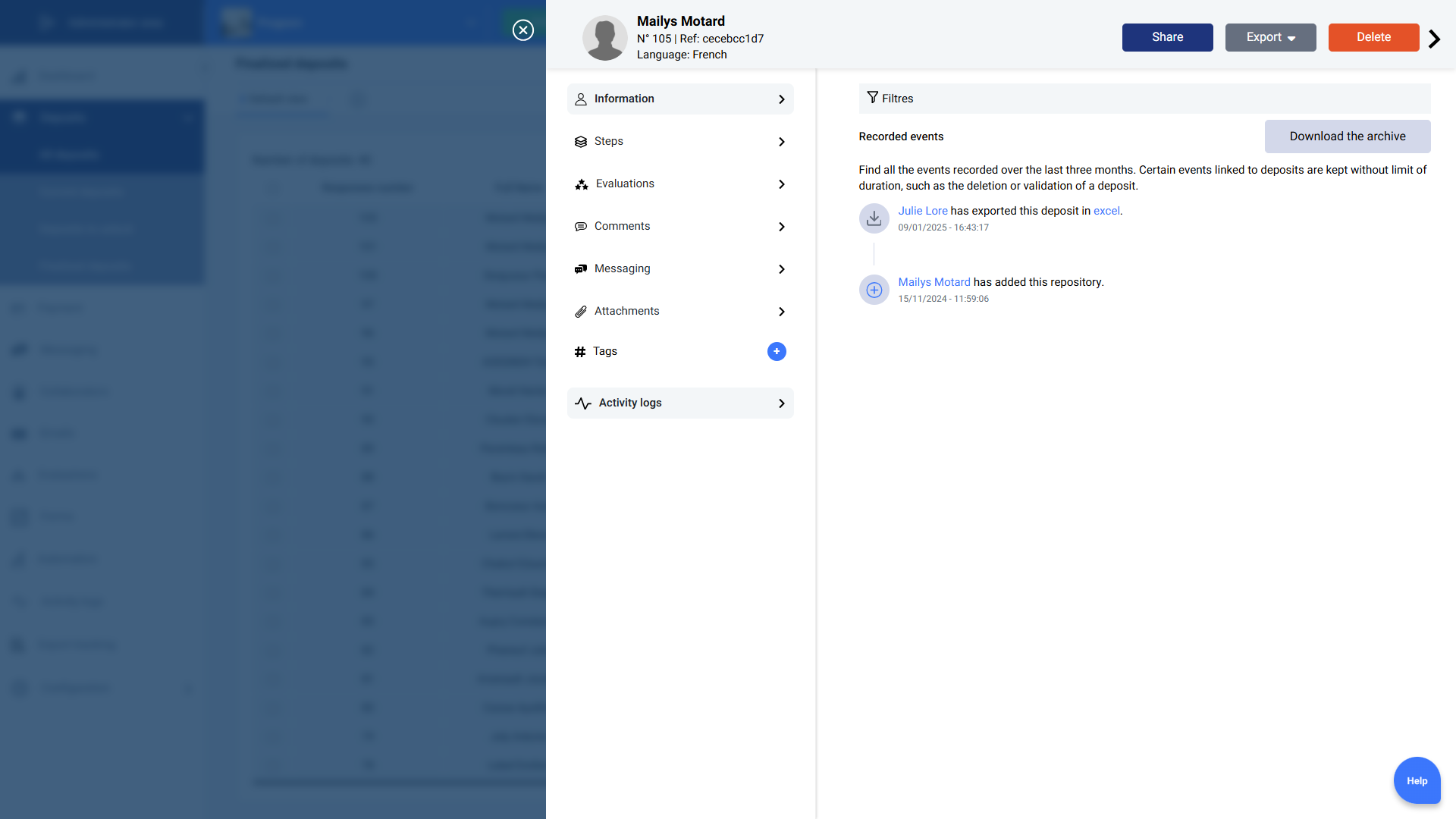Open the Julie Lore user link

tap(922, 211)
